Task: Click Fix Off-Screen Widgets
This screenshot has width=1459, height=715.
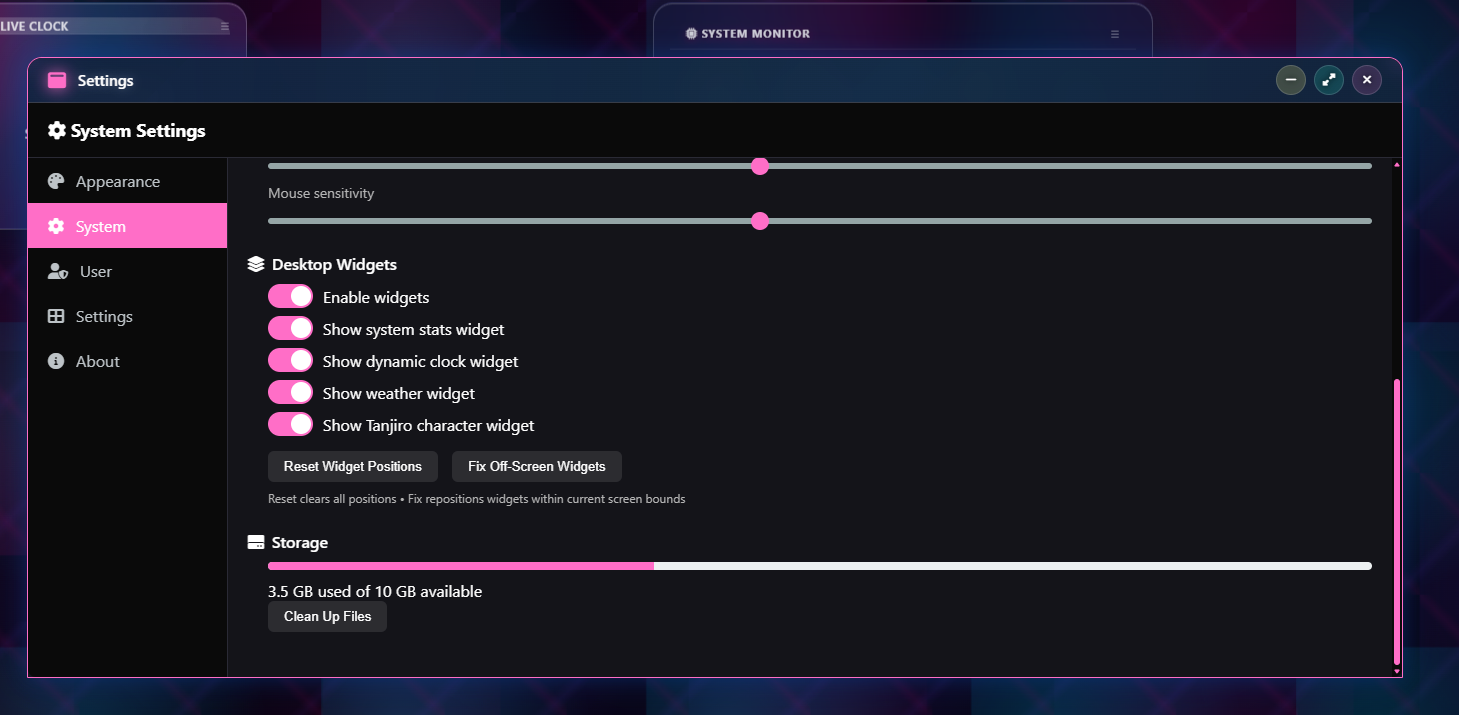Action: tap(537, 466)
